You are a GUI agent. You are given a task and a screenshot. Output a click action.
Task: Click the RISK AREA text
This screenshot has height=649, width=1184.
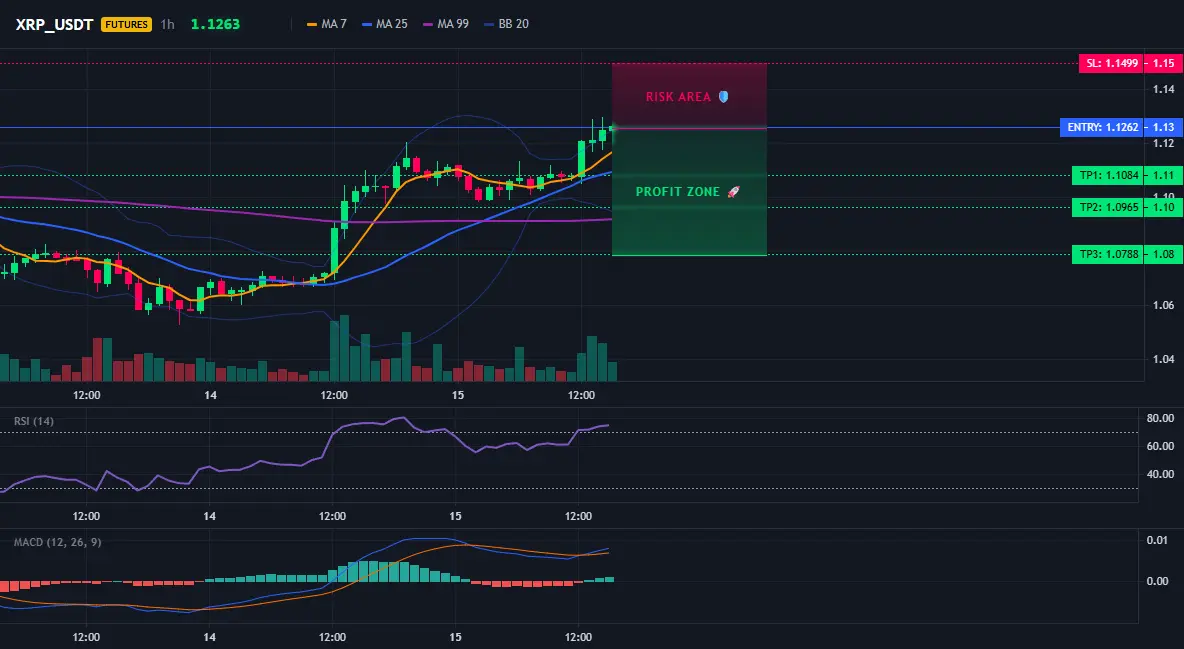(678, 97)
